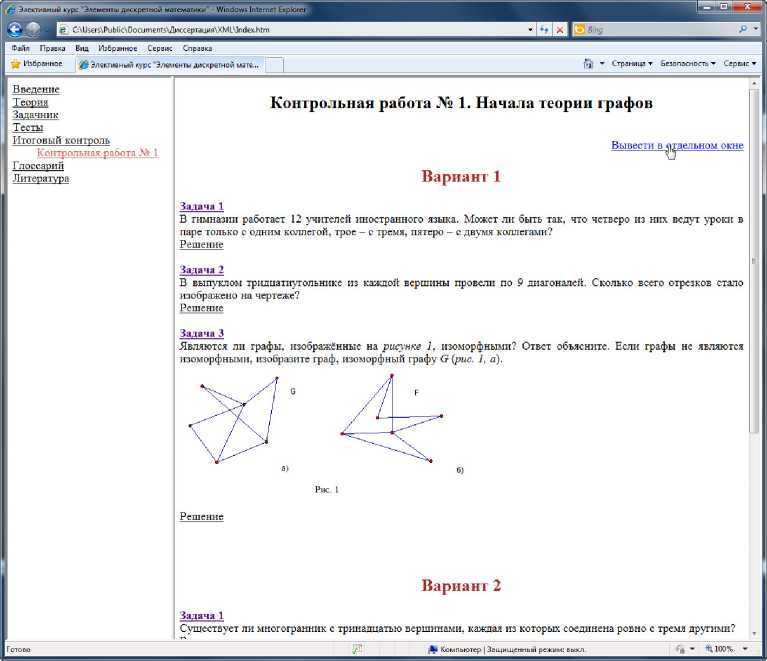Image resolution: width=767 pixels, height=661 pixels.
Task: Click the home/feeds toolbar icon near Страница
Action: point(588,64)
